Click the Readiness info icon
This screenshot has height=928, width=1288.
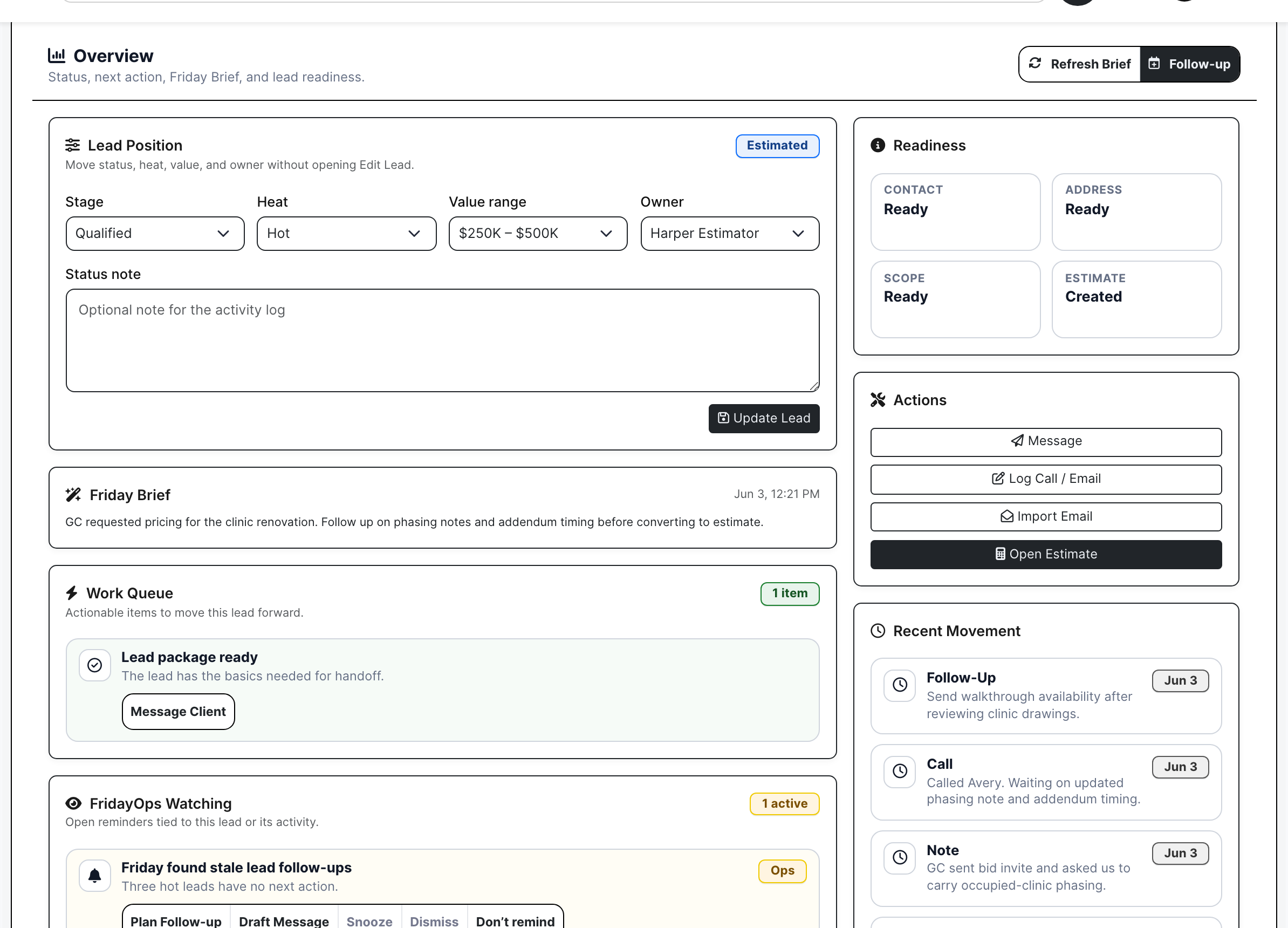point(878,145)
